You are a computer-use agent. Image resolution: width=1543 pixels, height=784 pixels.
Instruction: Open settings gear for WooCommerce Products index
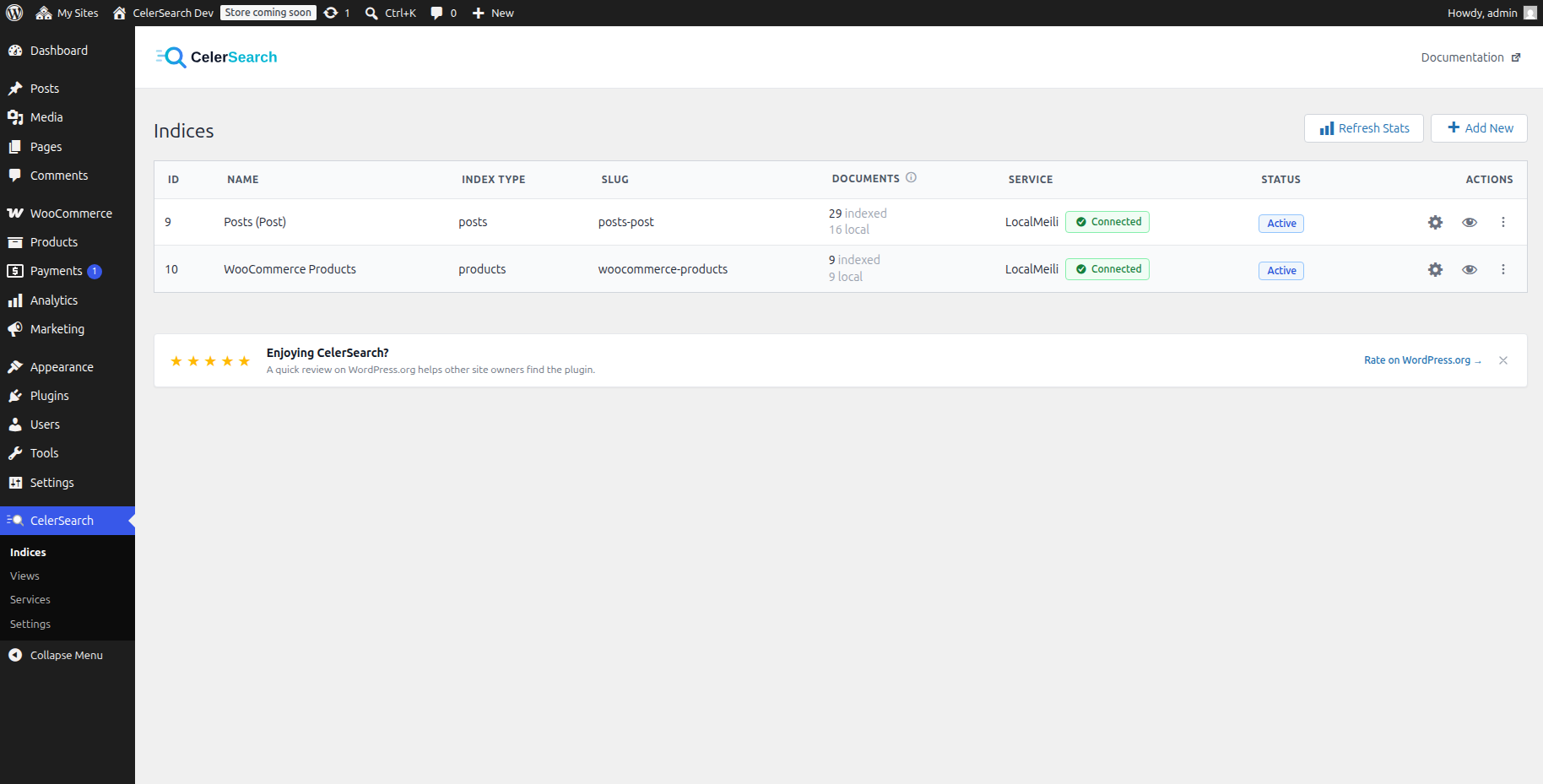(1435, 269)
